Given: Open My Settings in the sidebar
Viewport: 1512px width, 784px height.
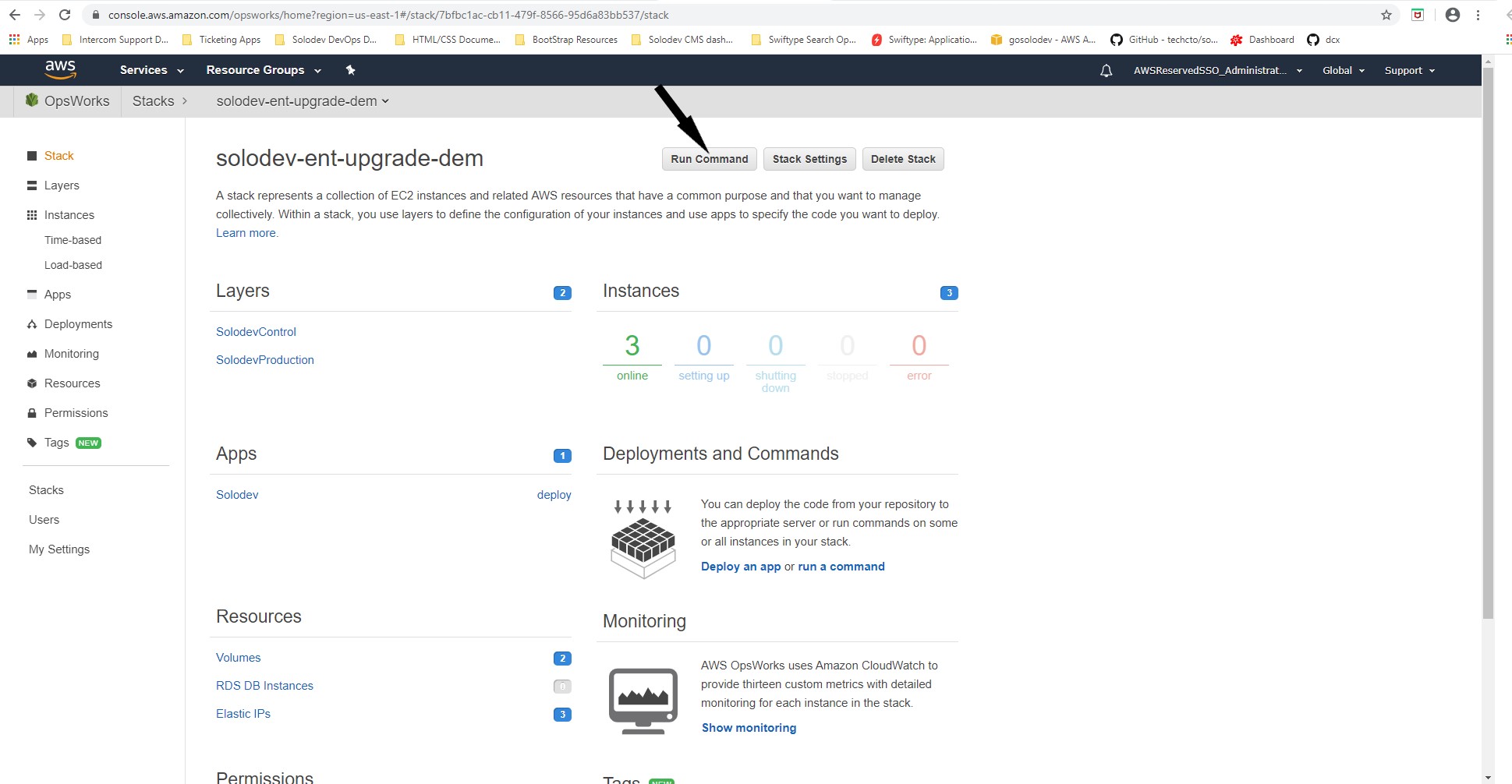Looking at the screenshot, I should [x=59, y=549].
